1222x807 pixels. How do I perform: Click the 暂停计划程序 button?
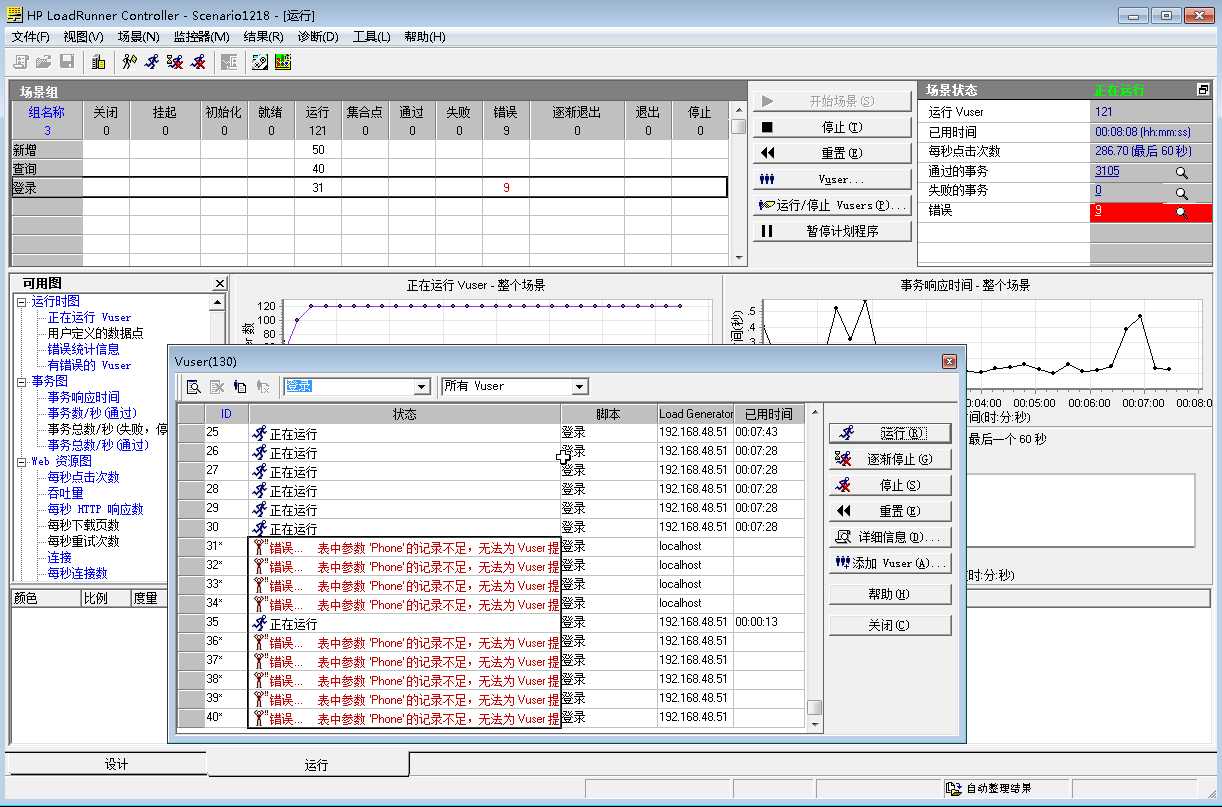tap(832, 231)
